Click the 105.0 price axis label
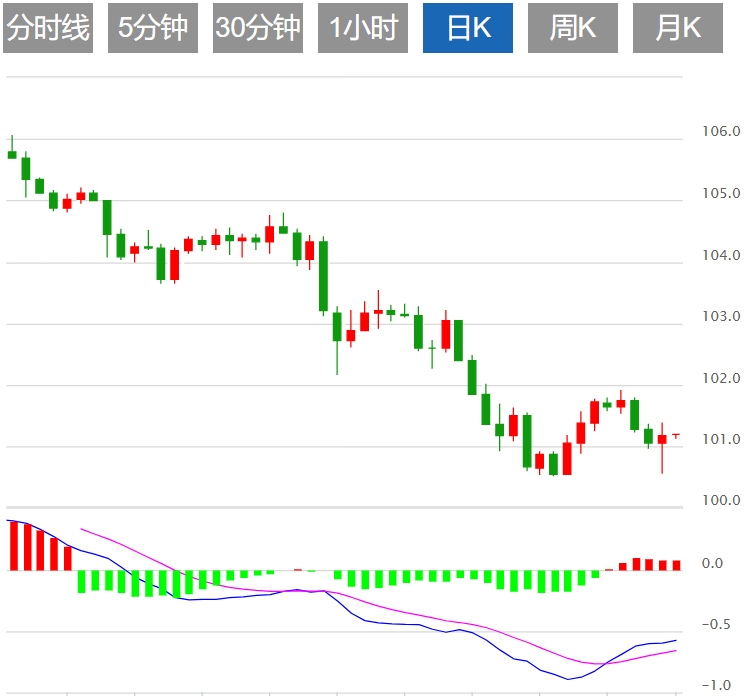Image resolution: width=751 pixels, height=696 pixels. (x=722, y=194)
